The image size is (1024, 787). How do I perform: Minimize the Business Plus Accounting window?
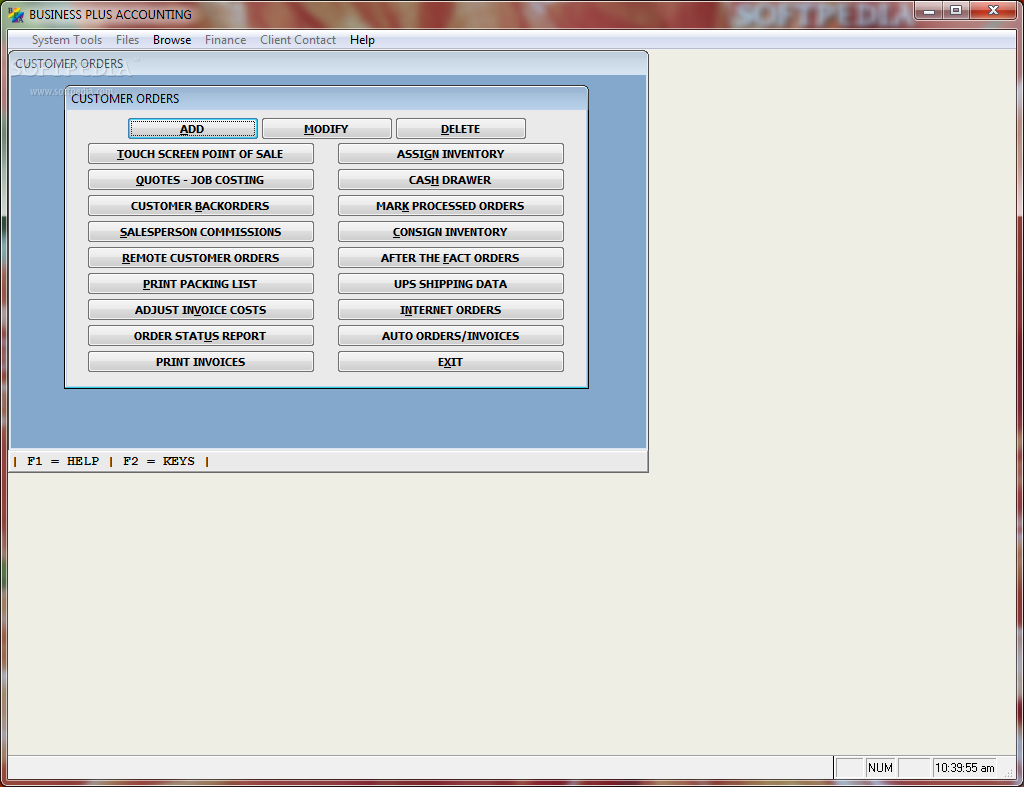(x=929, y=11)
